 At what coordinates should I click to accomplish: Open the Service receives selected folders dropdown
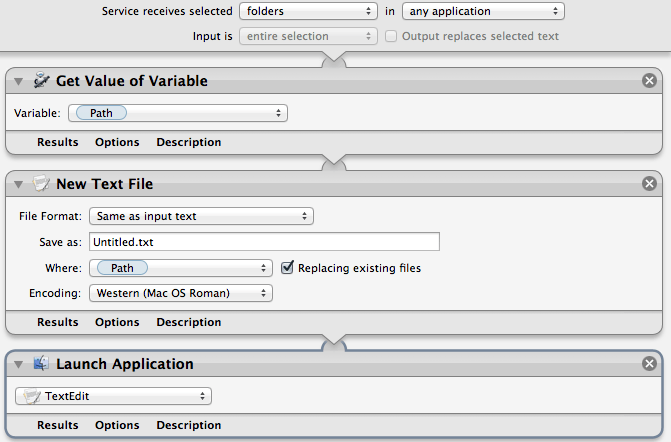(x=307, y=12)
